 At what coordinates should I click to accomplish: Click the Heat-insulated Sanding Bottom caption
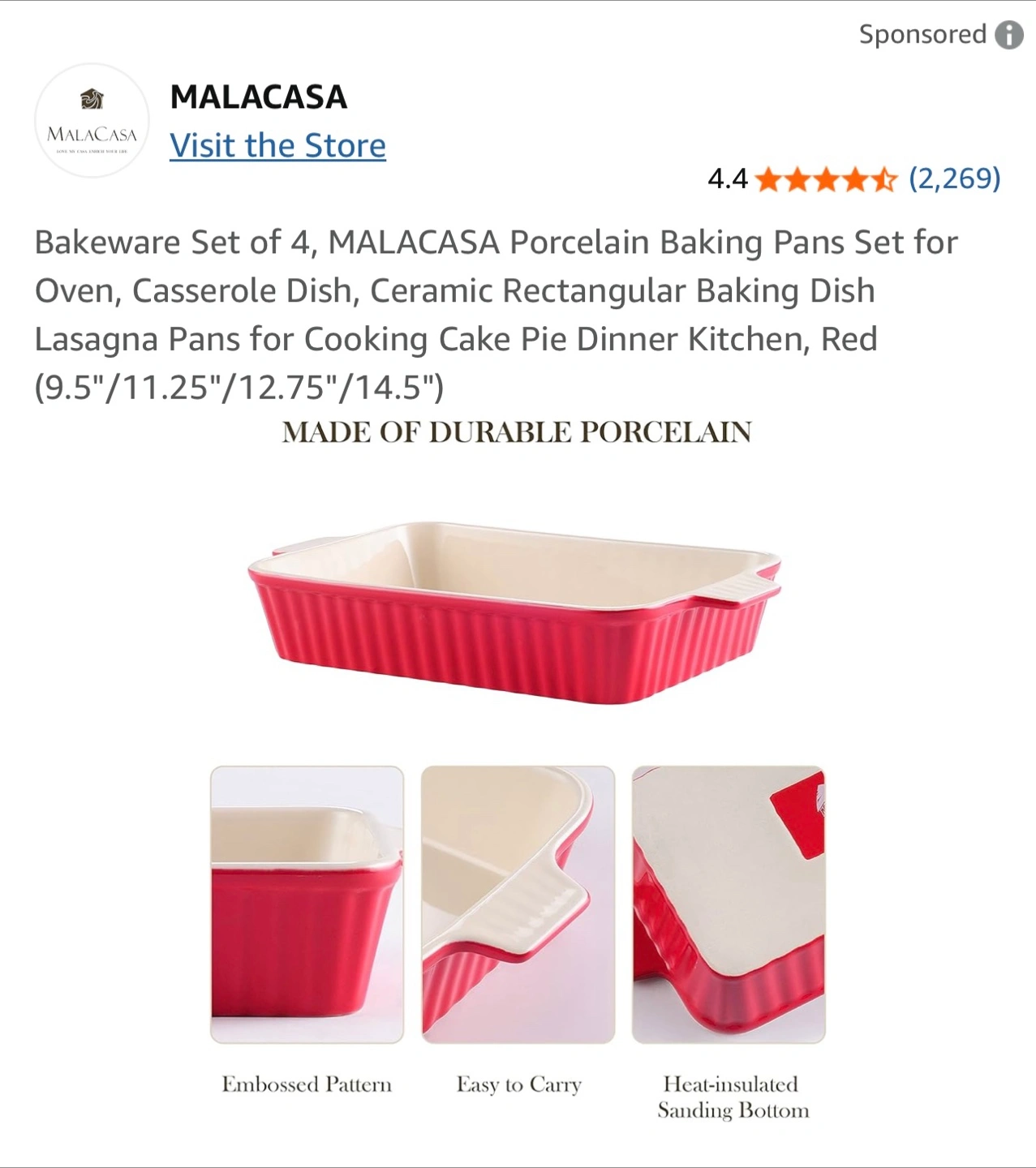[733, 1097]
